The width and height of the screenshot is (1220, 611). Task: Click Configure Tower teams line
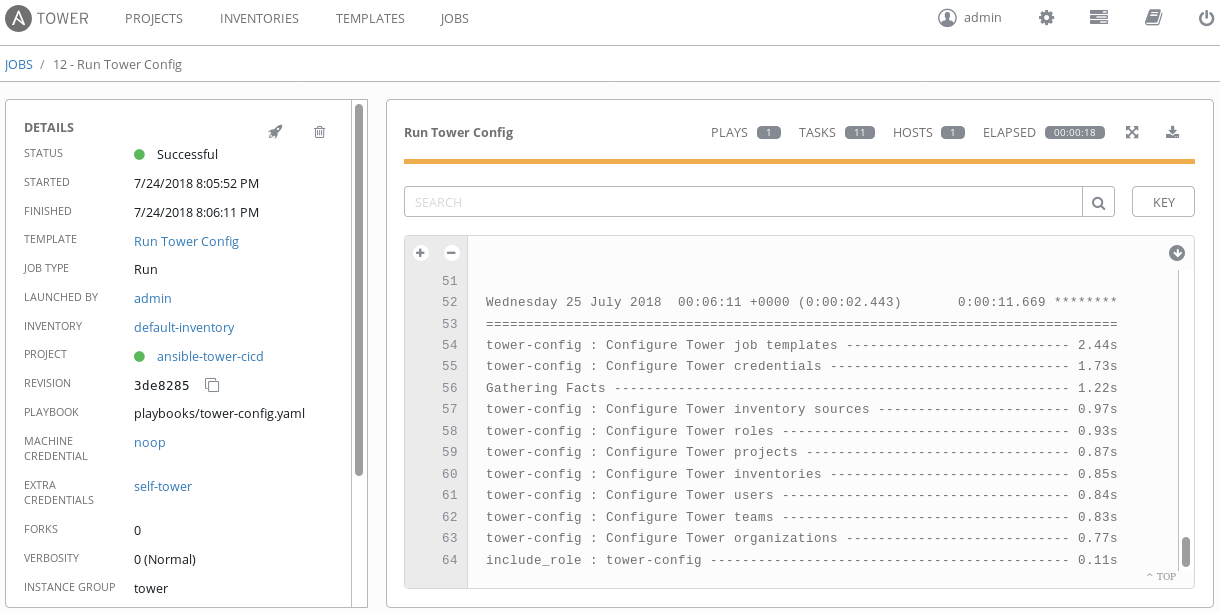[x=801, y=517]
